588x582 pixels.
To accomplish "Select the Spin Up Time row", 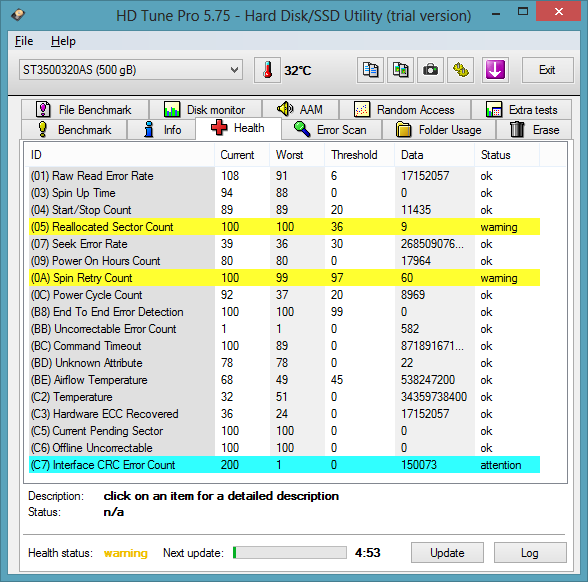I will [284, 193].
